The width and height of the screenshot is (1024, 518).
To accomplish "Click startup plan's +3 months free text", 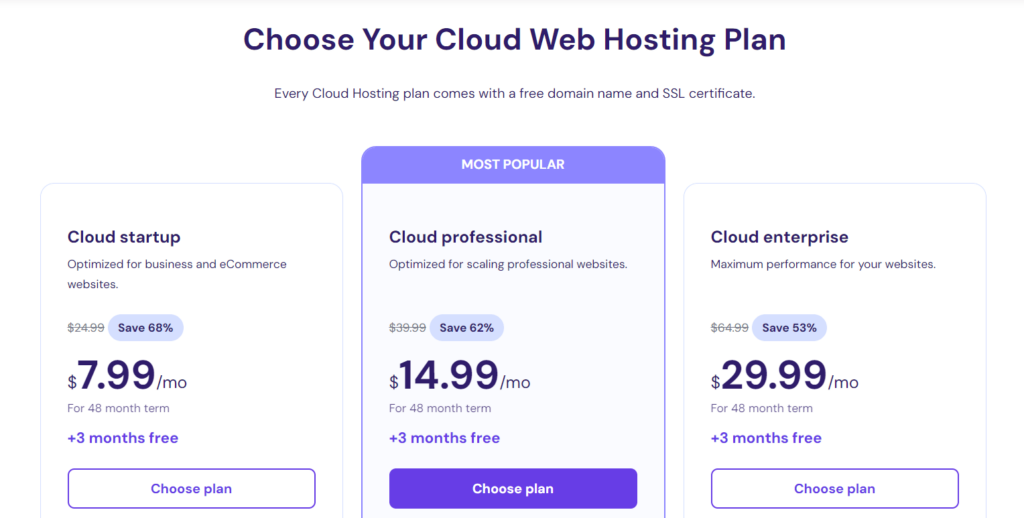I will pos(123,438).
